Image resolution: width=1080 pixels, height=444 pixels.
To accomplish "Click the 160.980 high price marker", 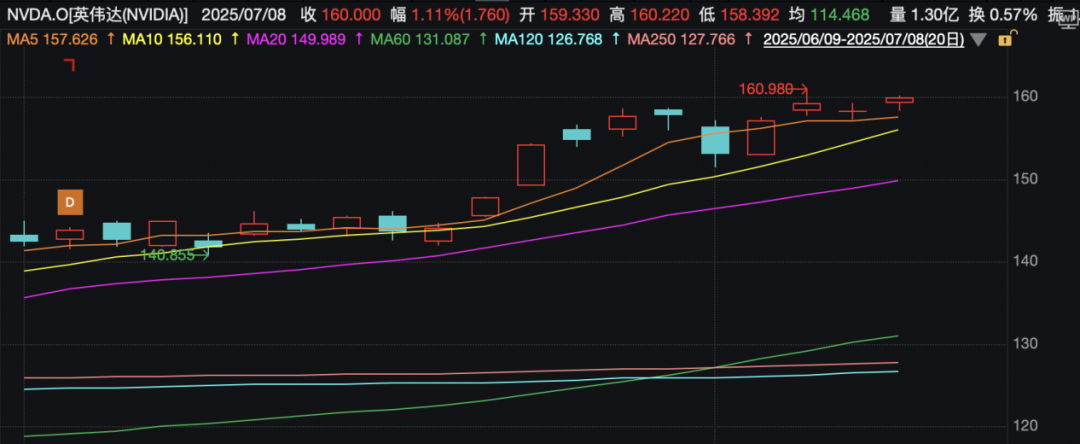I will click(766, 89).
